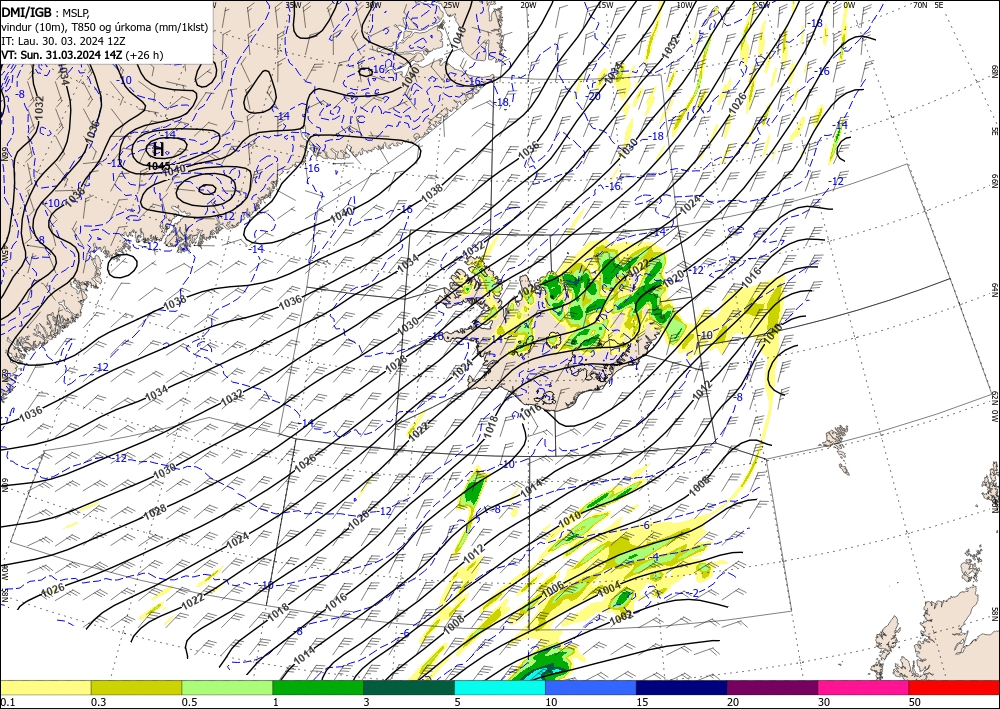Click the 'DMI/IGB : MSLP,' title text
The width and height of the screenshot is (1000, 709).
point(45,12)
